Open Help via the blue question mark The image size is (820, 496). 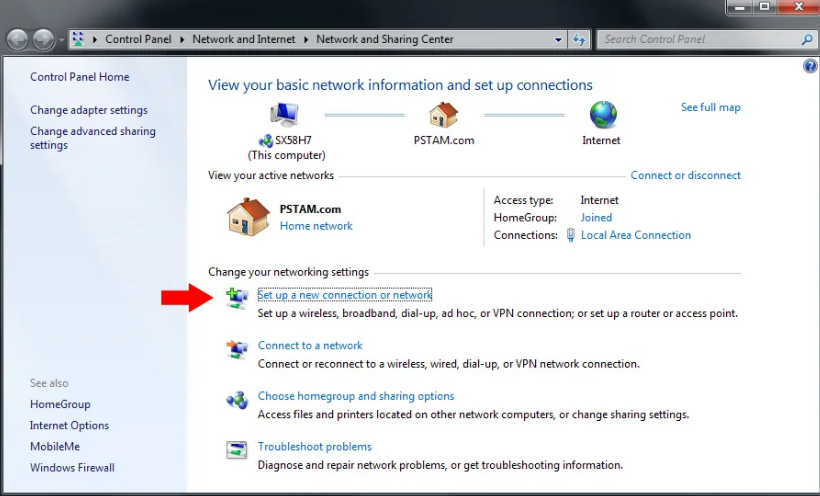[810, 66]
